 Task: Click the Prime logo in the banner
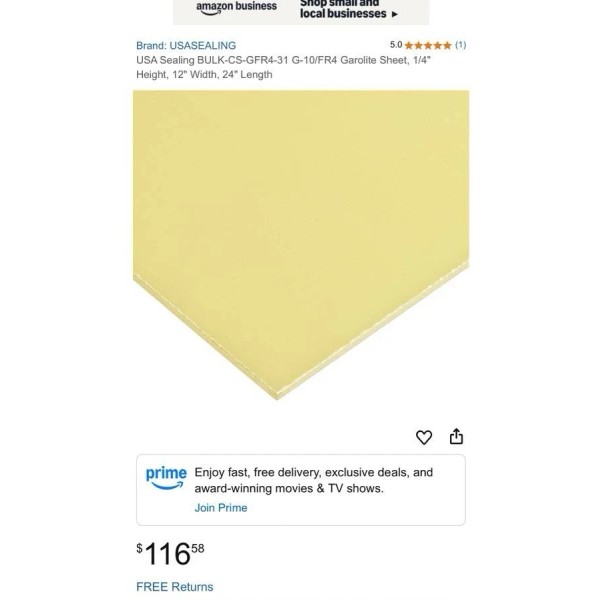coord(166,478)
